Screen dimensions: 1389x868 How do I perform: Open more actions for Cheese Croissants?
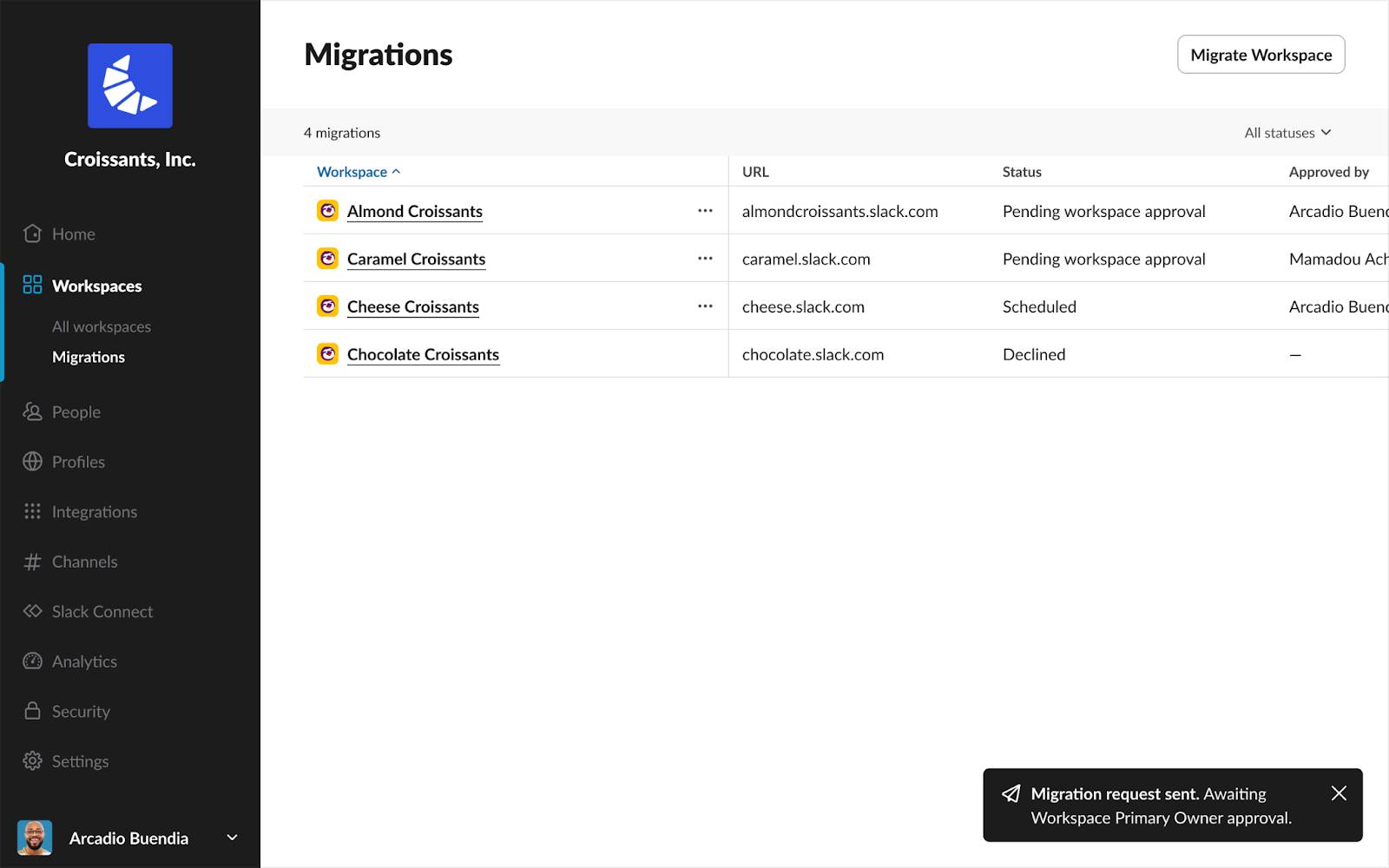(705, 306)
